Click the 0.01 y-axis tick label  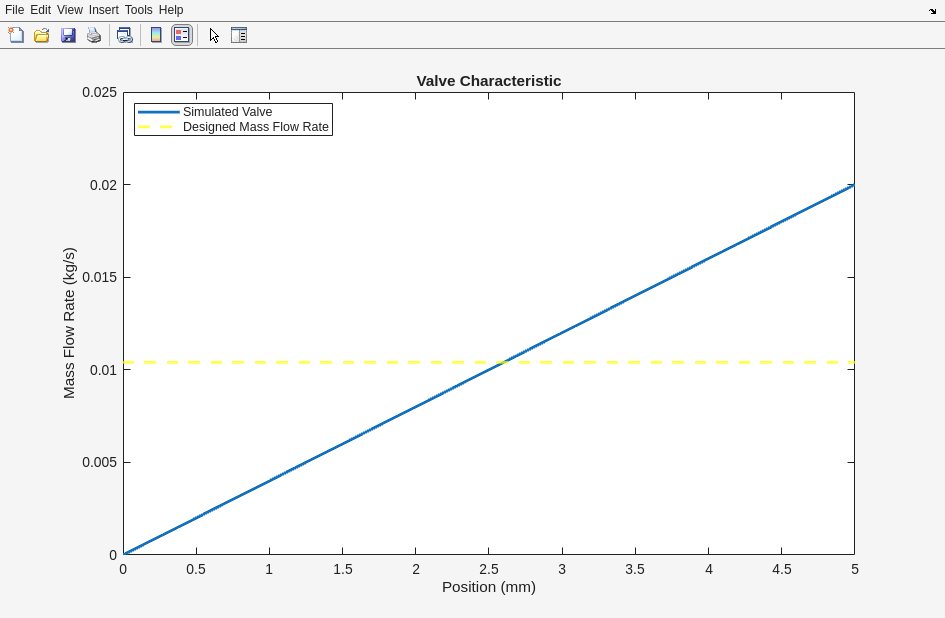pos(103,370)
